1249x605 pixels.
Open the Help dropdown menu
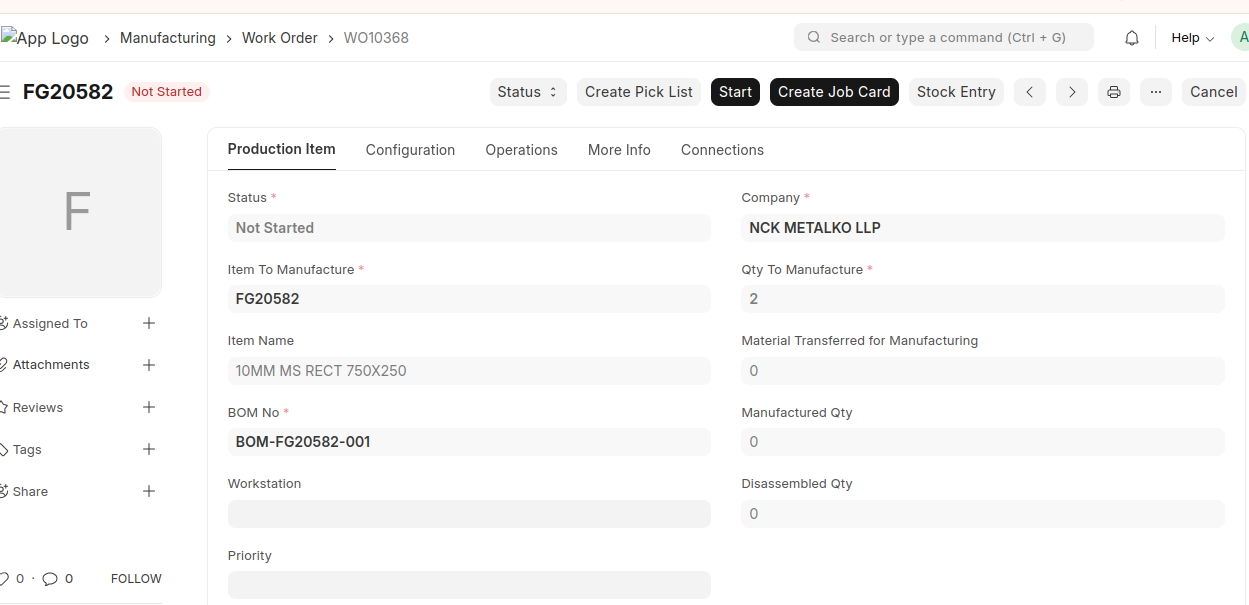1192,38
